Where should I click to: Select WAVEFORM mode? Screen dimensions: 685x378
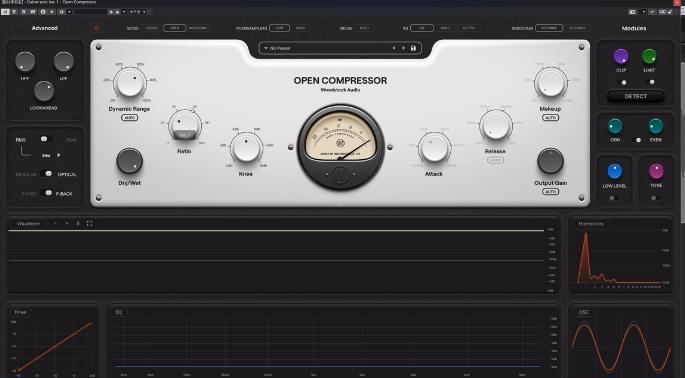[198, 28]
